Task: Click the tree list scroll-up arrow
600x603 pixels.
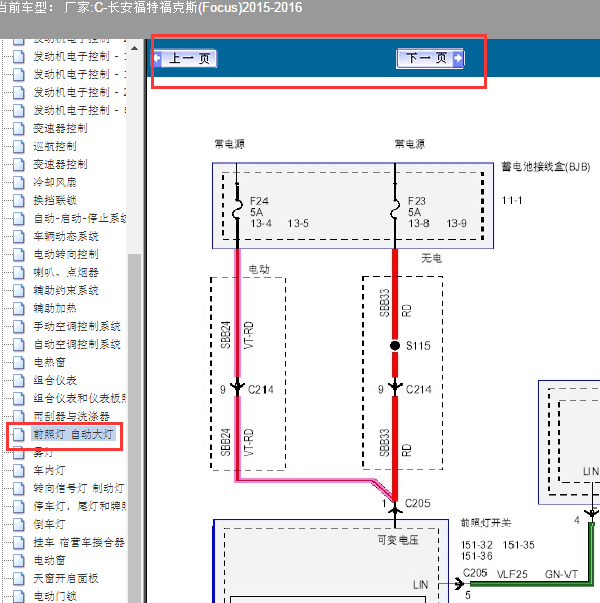Action: 134,48
